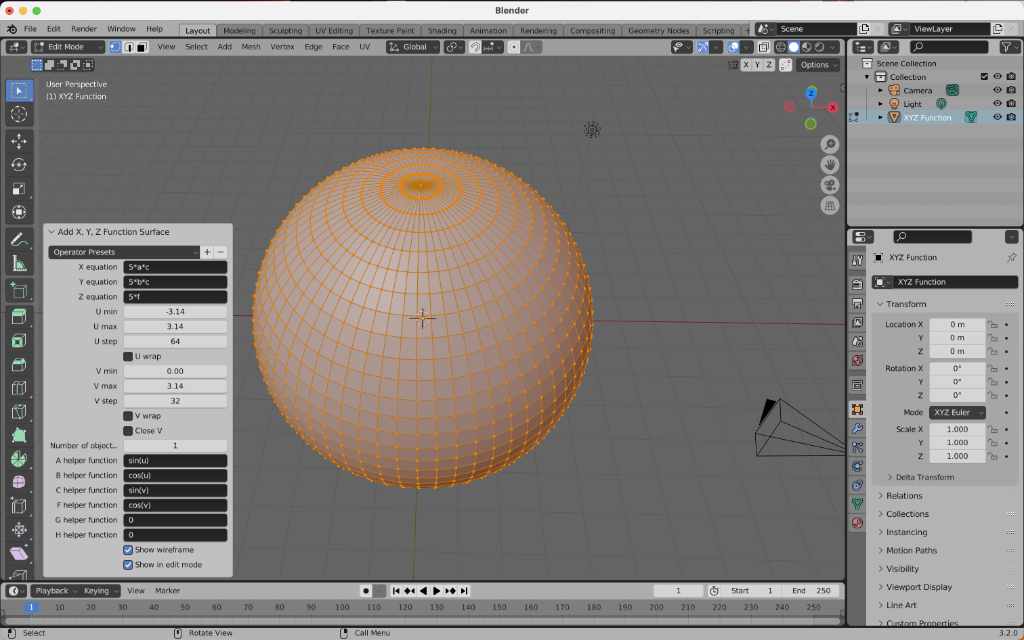Disable Show wireframe checkbox
The width and height of the screenshot is (1024, 640).
point(128,550)
